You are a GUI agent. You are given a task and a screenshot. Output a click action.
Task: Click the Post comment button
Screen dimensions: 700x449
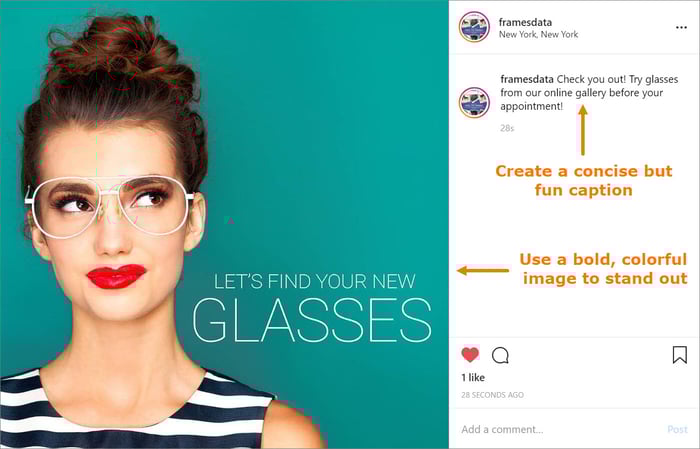677,429
